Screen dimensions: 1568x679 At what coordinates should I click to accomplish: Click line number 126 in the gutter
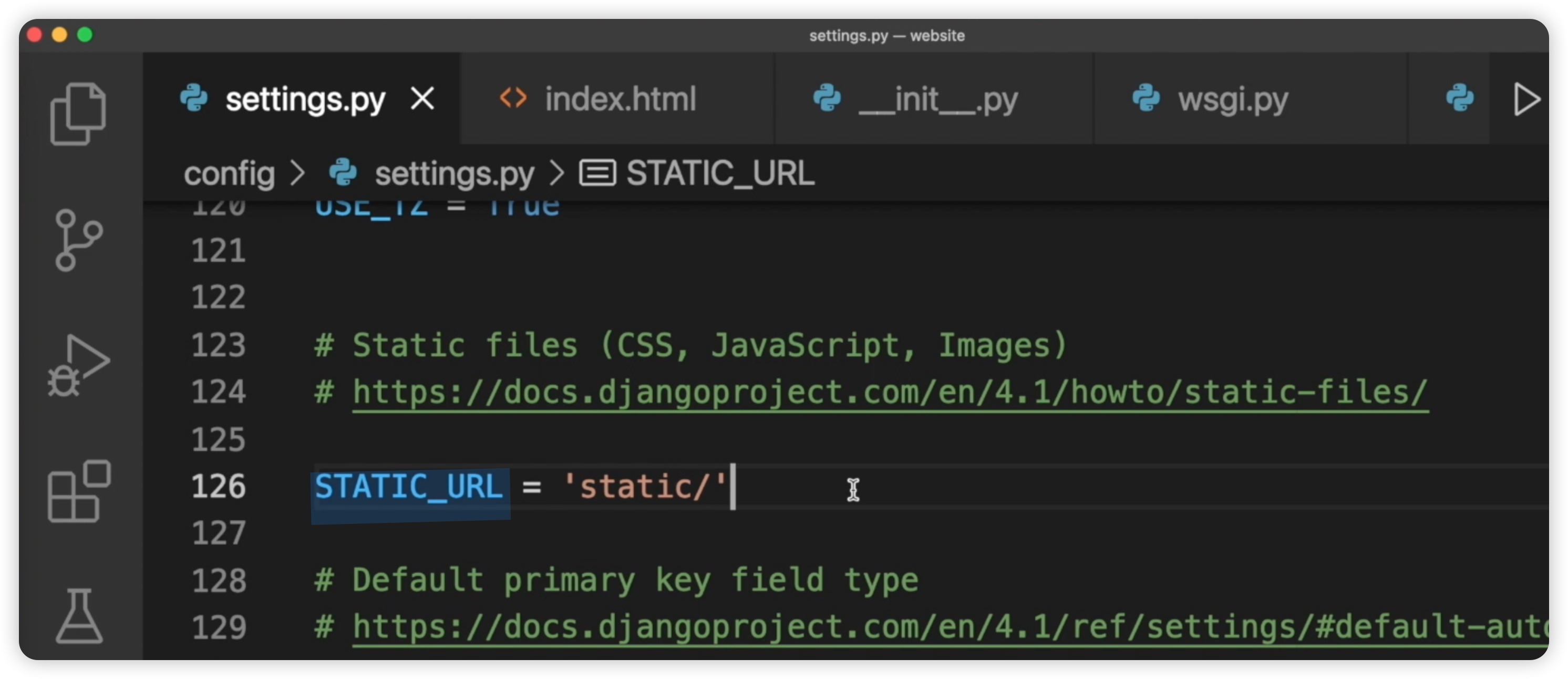[x=219, y=487]
